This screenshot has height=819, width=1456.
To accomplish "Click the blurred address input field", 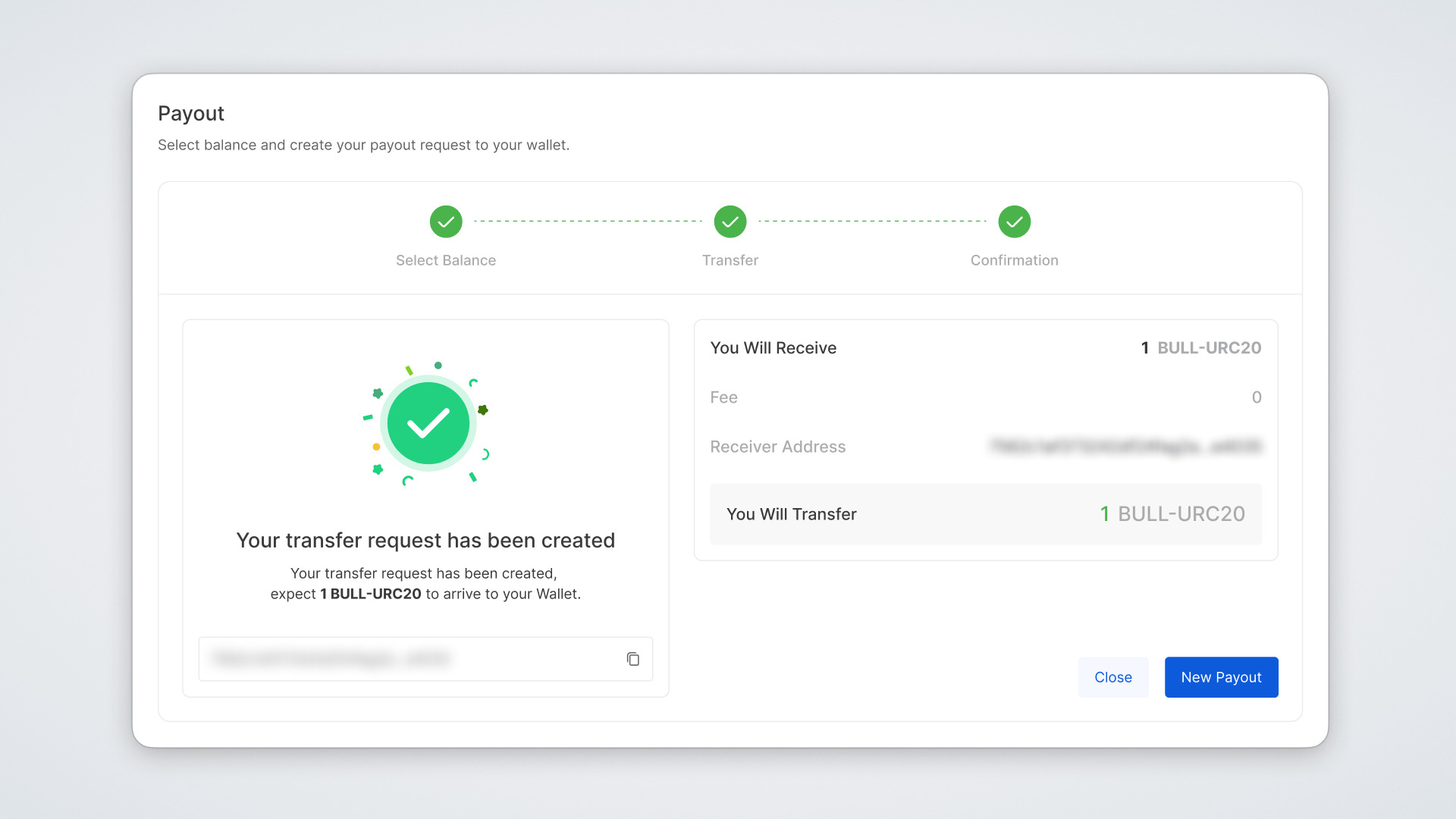I will [409, 659].
